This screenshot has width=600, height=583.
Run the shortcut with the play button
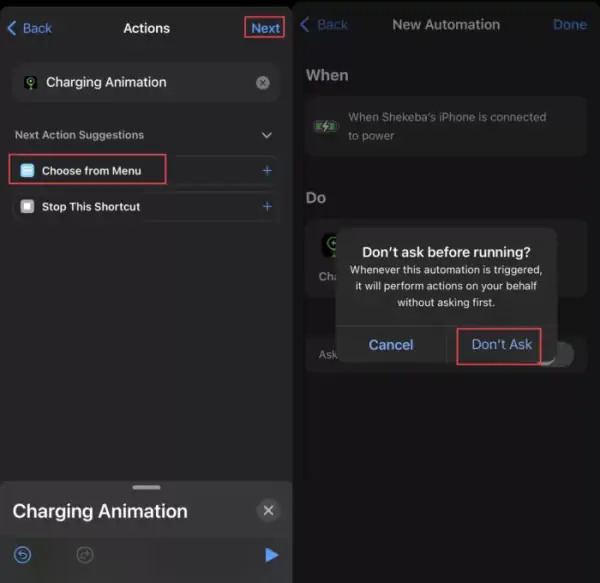tap(271, 555)
